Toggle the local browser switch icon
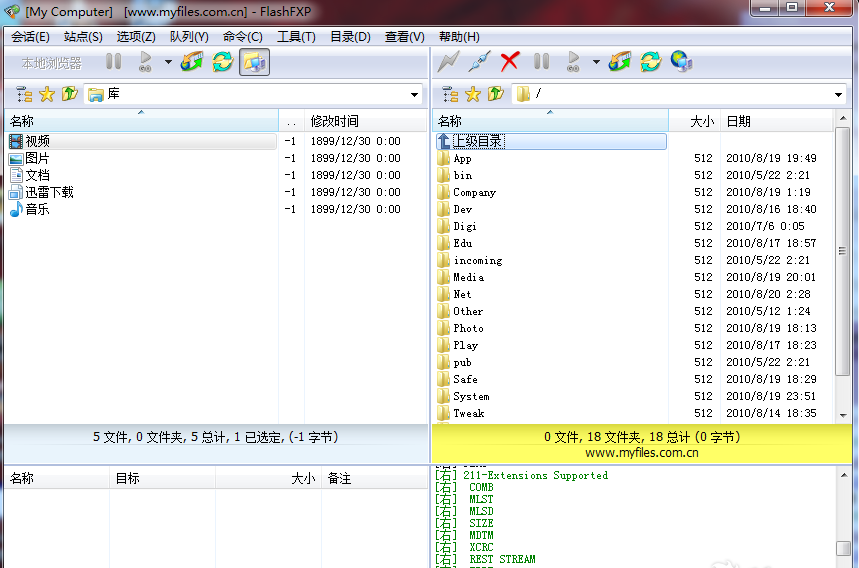The image size is (859, 568). (254, 62)
